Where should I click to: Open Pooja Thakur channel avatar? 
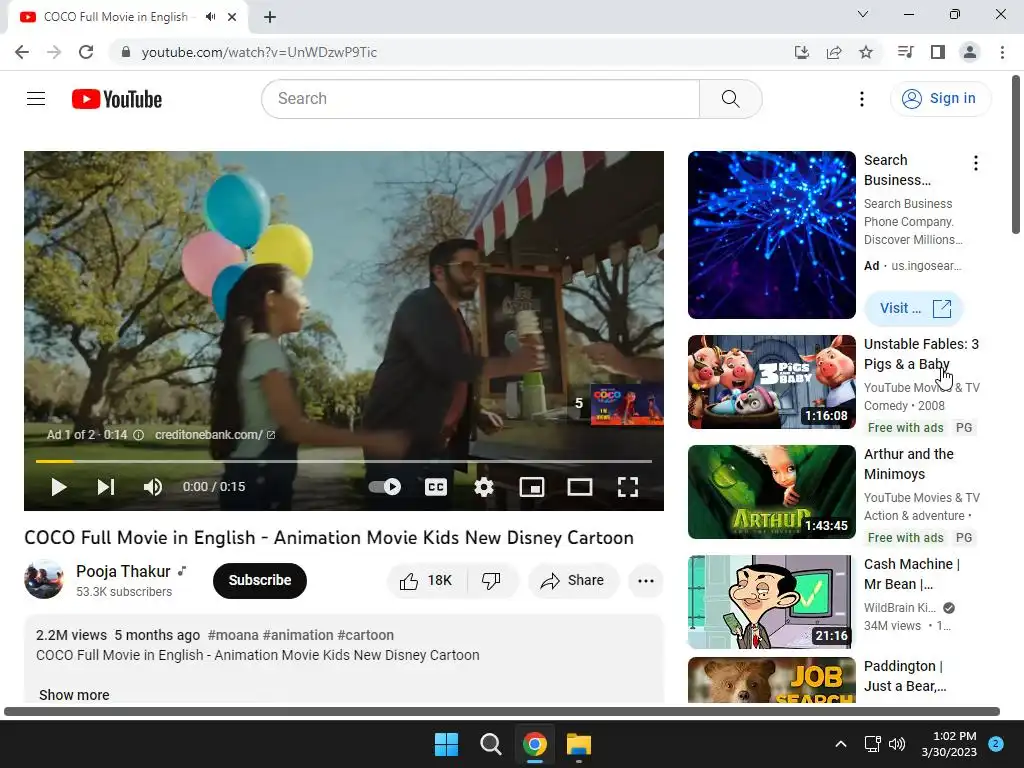tap(44, 579)
